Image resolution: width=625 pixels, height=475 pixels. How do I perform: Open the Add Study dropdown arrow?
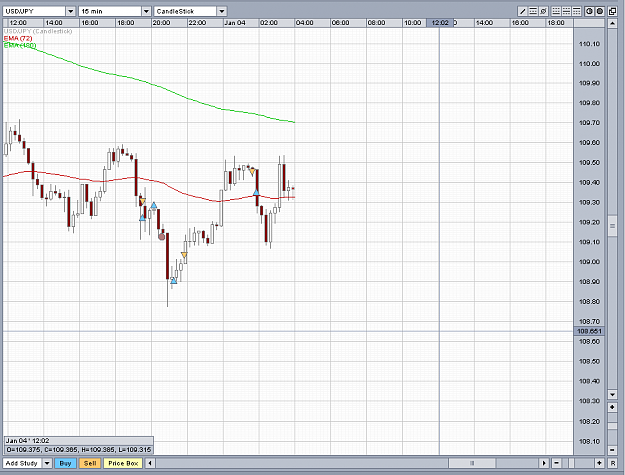click(x=47, y=463)
